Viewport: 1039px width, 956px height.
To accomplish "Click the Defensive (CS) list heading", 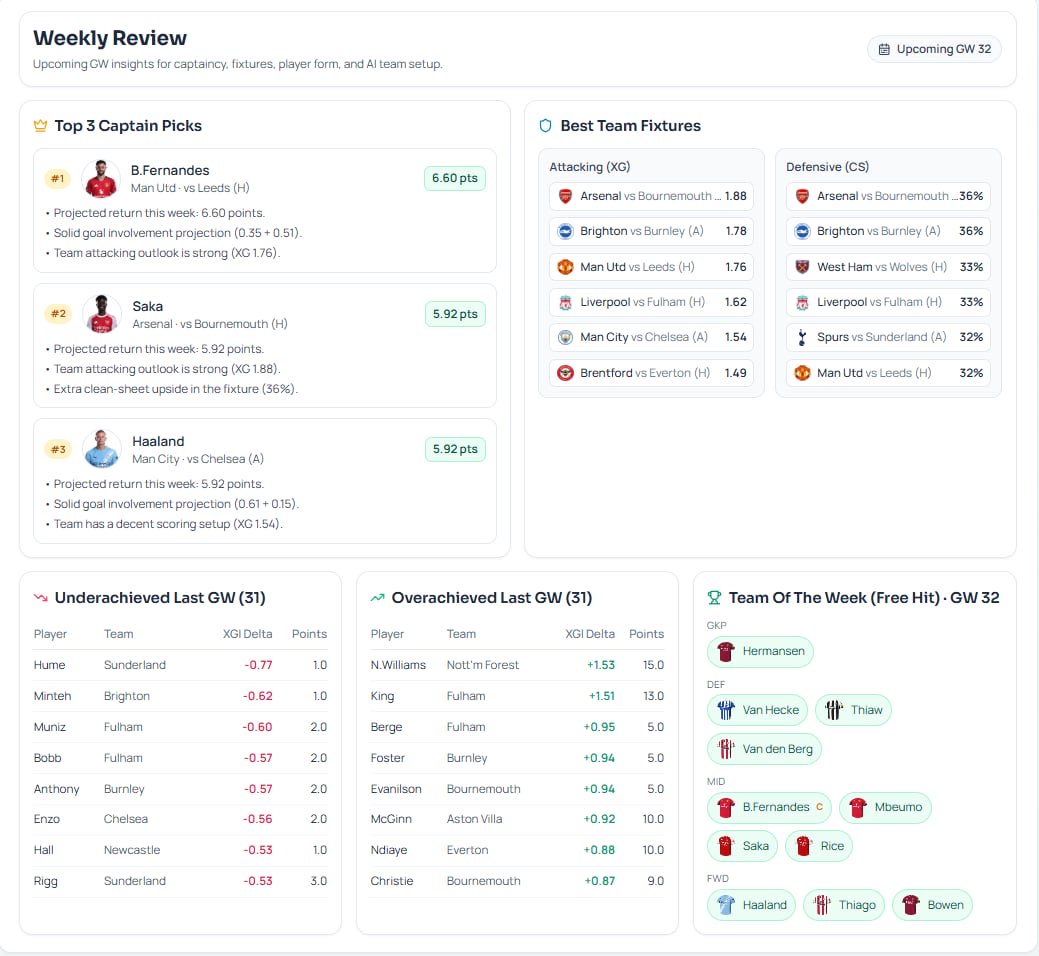I will click(x=827, y=167).
